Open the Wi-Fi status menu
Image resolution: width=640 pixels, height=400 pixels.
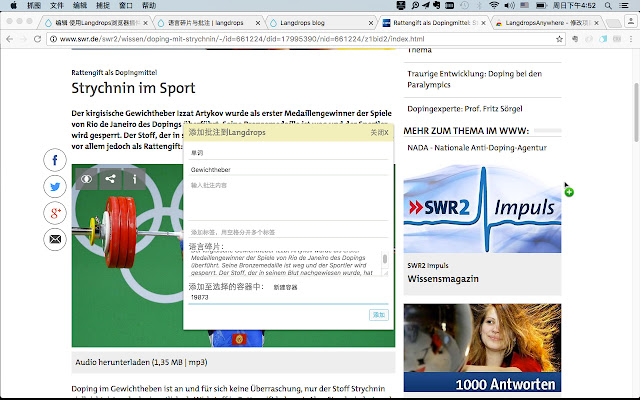pos(494,5)
